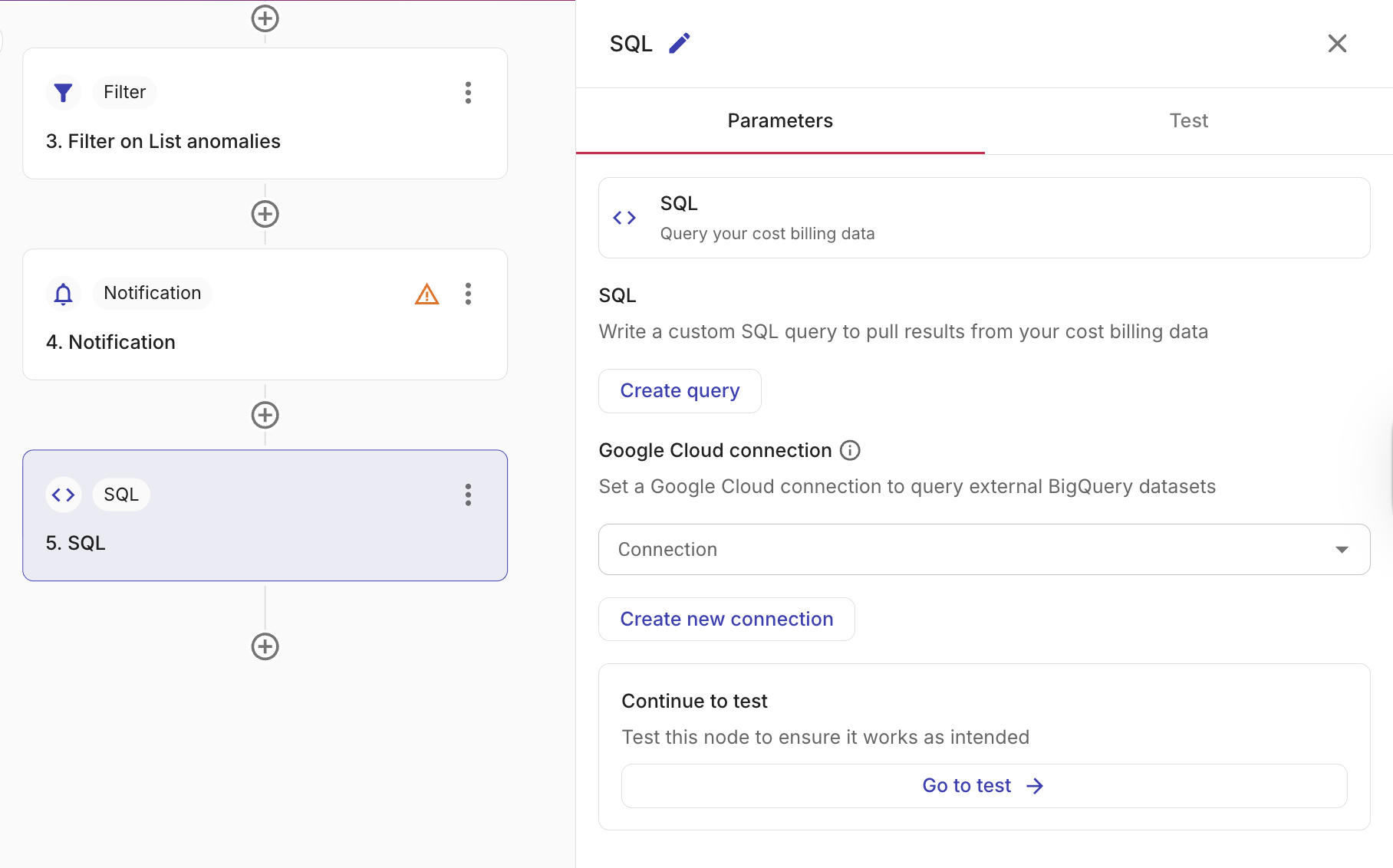Open the kebab menu on the Notification node

pyautogui.click(x=468, y=294)
